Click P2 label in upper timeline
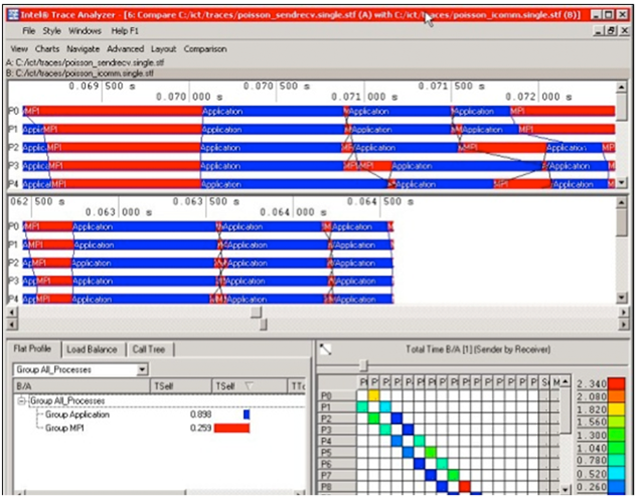This screenshot has width=640, height=499. click(x=14, y=147)
